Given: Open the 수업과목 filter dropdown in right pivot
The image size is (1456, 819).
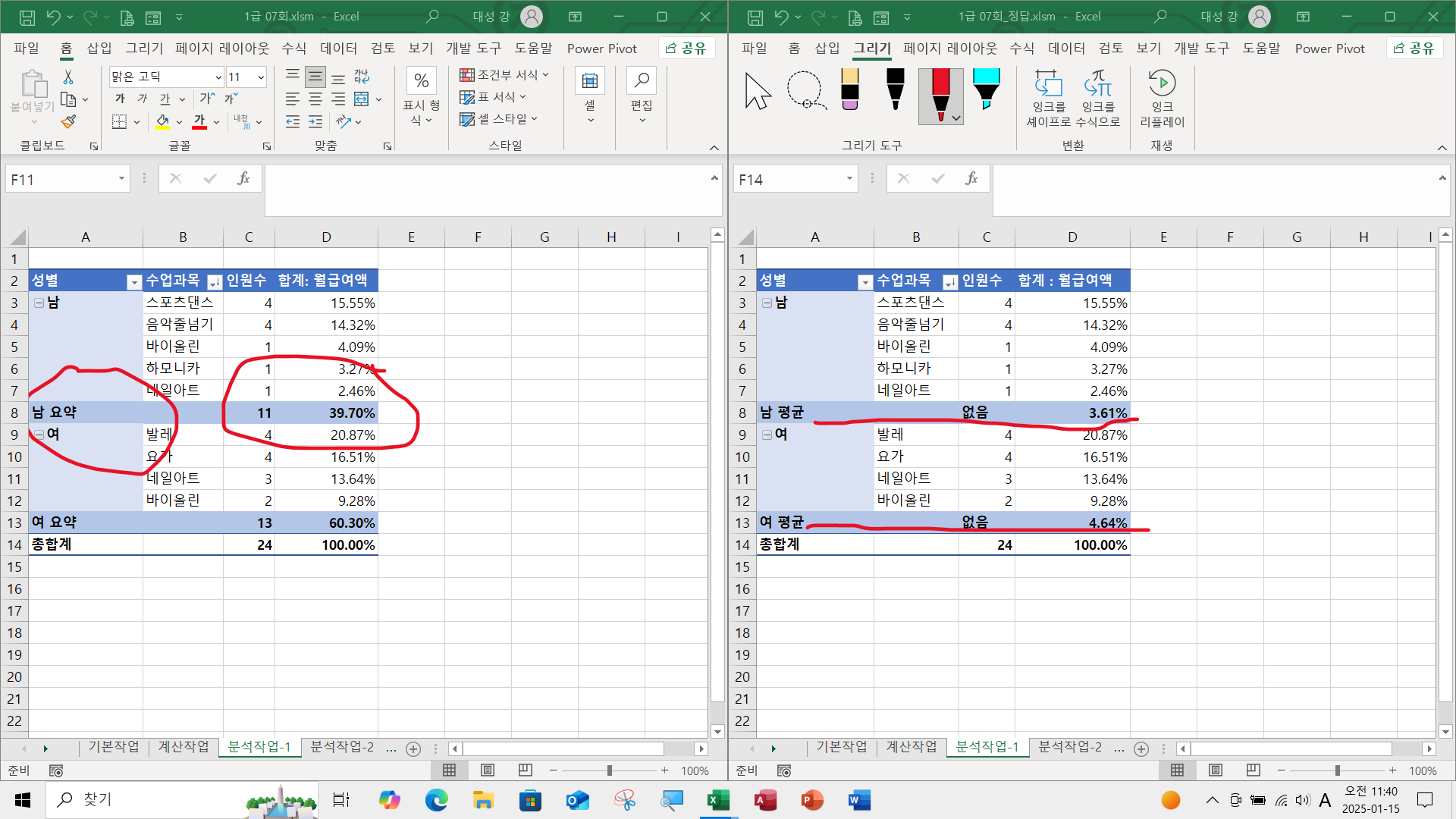Looking at the screenshot, I should point(949,282).
